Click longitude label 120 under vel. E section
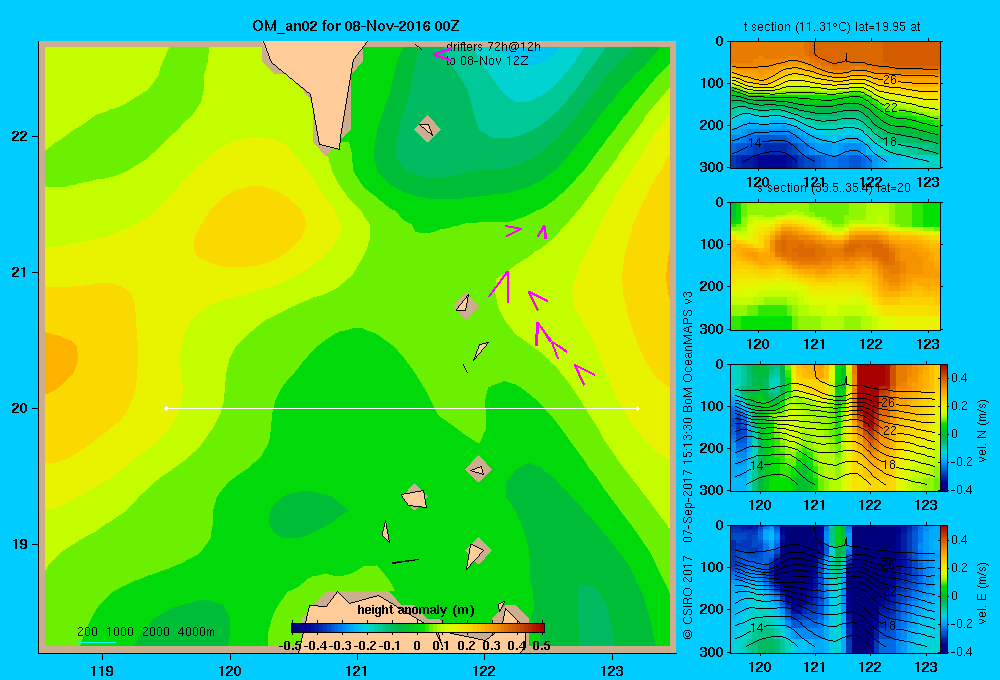The height and width of the screenshot is (680, 1000). click(759, 667)
